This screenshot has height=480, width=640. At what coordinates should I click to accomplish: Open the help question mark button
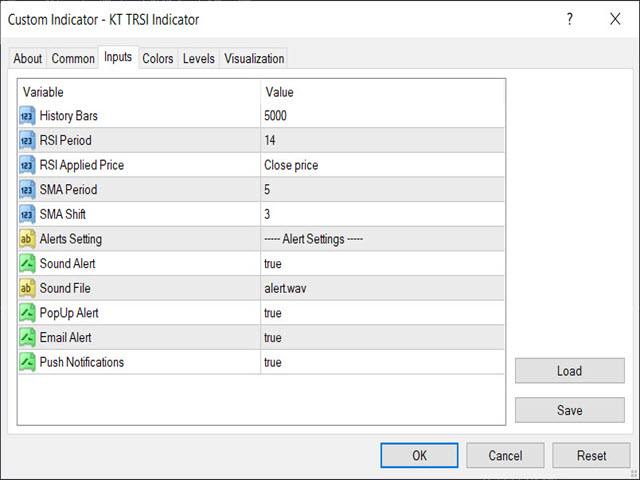coord(570,19)
